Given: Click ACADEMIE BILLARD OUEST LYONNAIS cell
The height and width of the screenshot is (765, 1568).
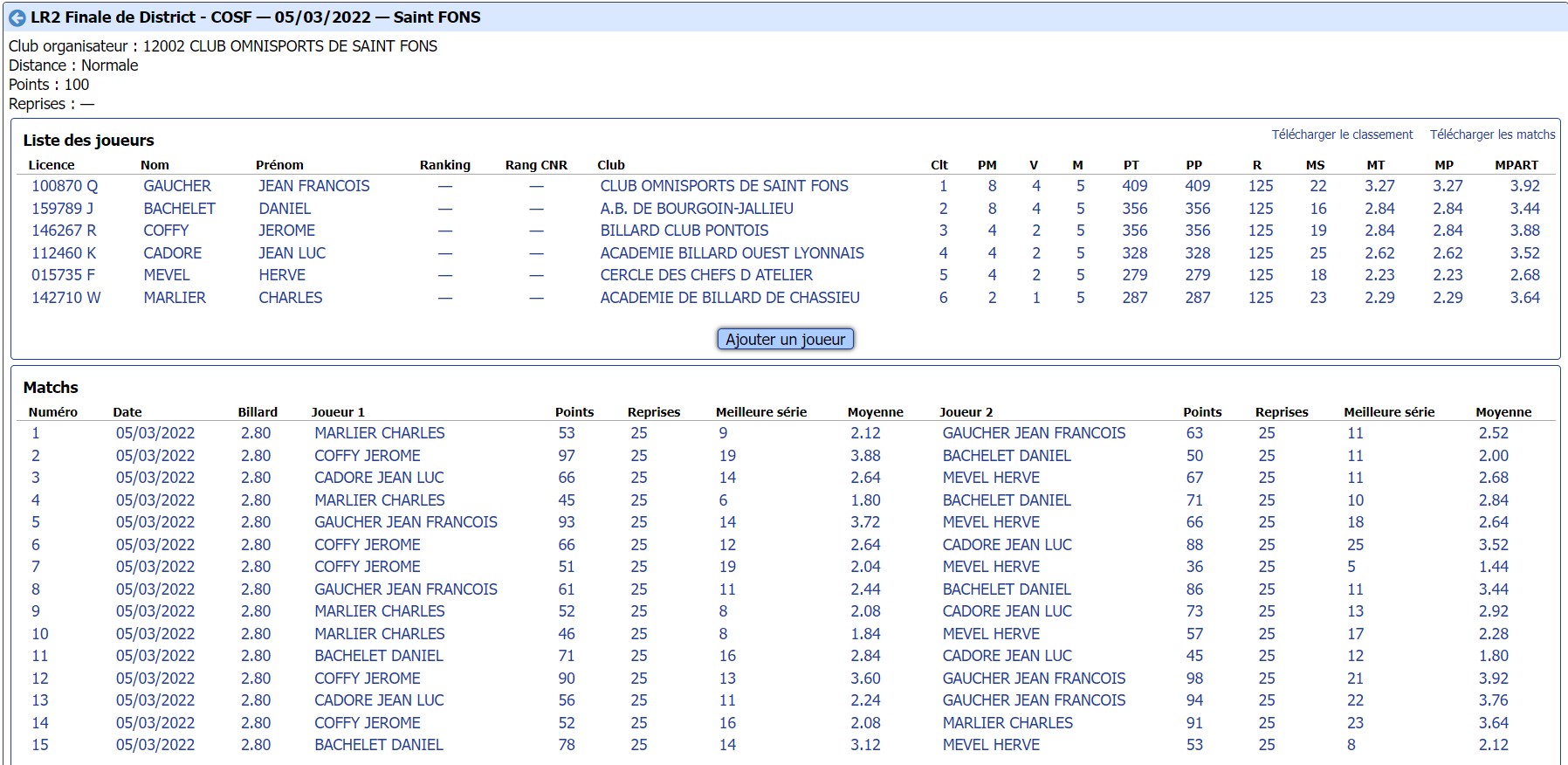Looking at the screenshot, I should pyautogui.click(x=732, y=253).
